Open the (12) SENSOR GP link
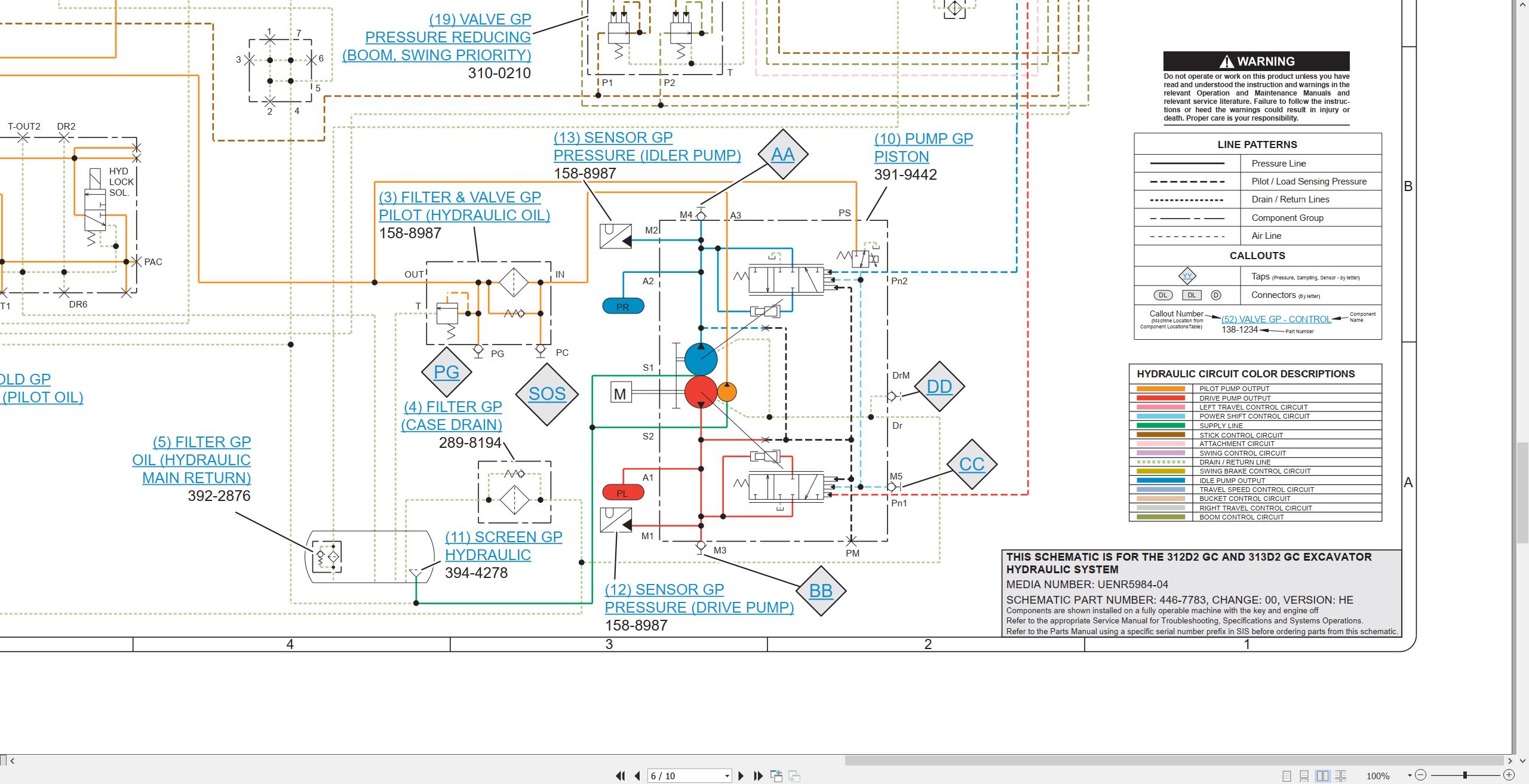This screenshot has height=784, width=1529. pyautogui.click(x=699, y=598)
